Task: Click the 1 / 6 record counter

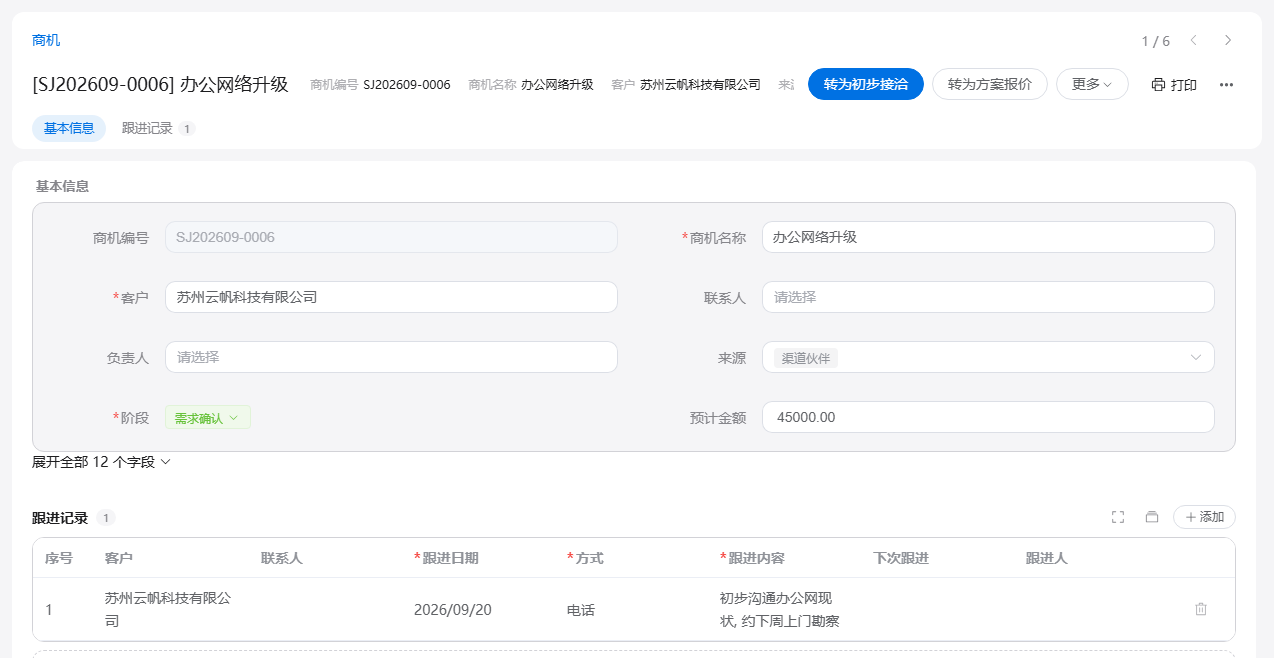Action: [1156, 41]
